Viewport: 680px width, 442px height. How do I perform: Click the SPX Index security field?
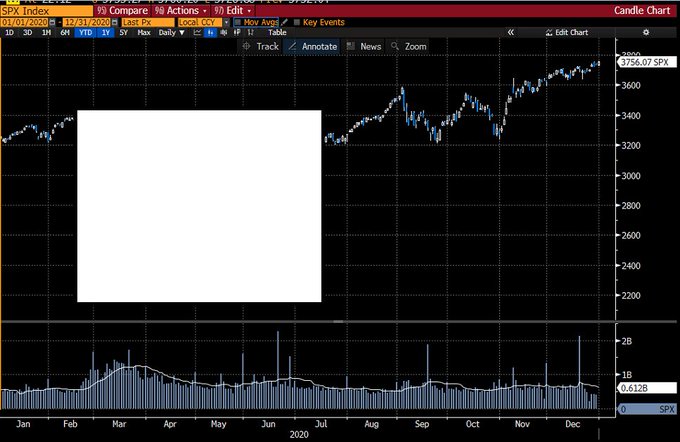[45, 10]
